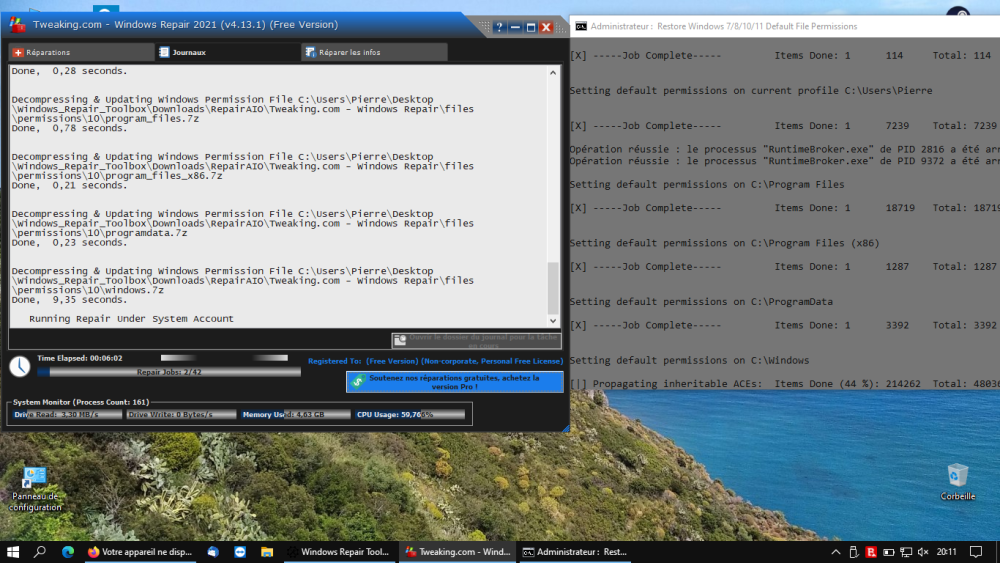Click the log line Done, 0,78 seconds.

69,128
